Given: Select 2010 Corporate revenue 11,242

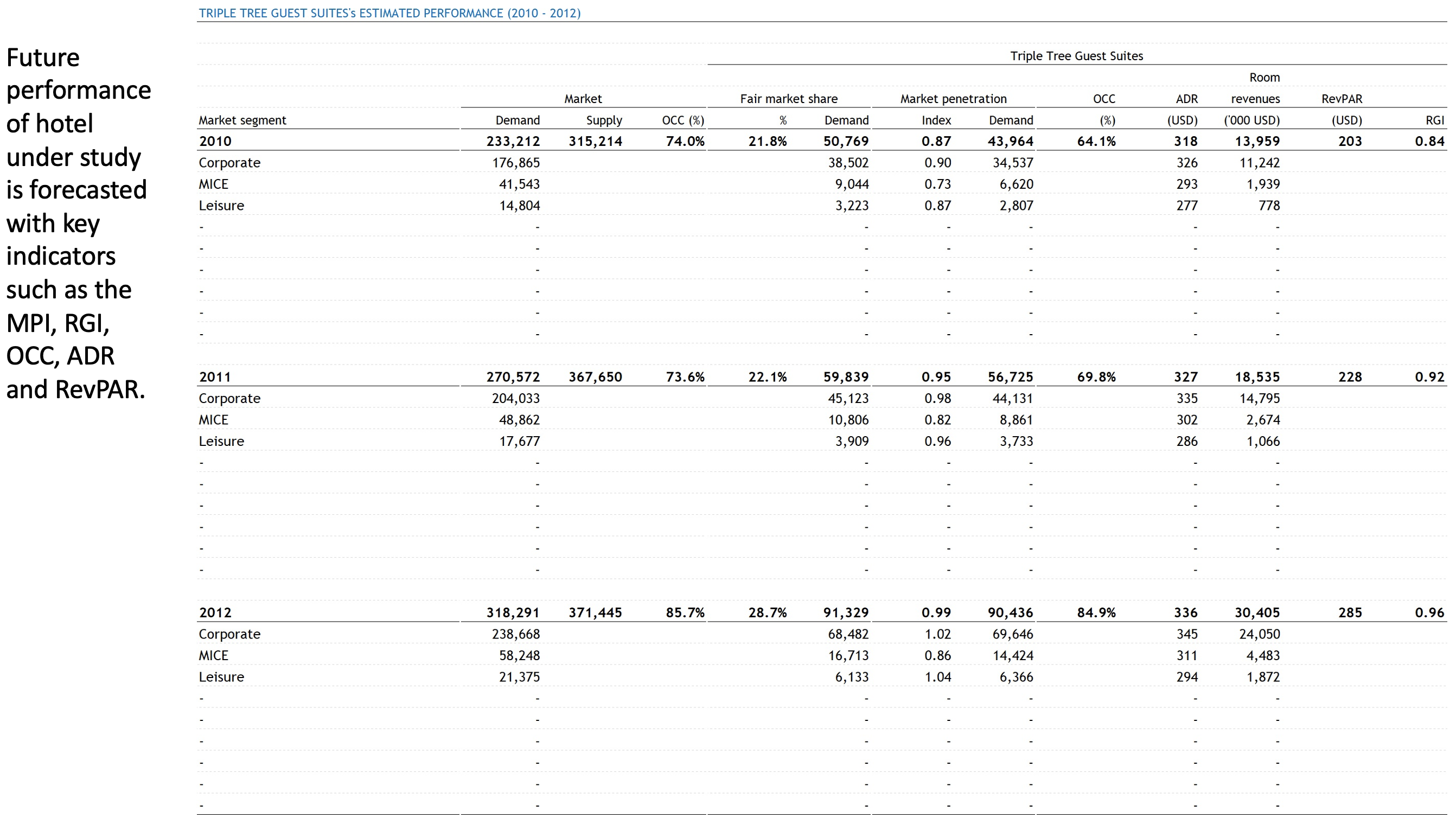Looking at the screenshot, I should (1259, 163).
